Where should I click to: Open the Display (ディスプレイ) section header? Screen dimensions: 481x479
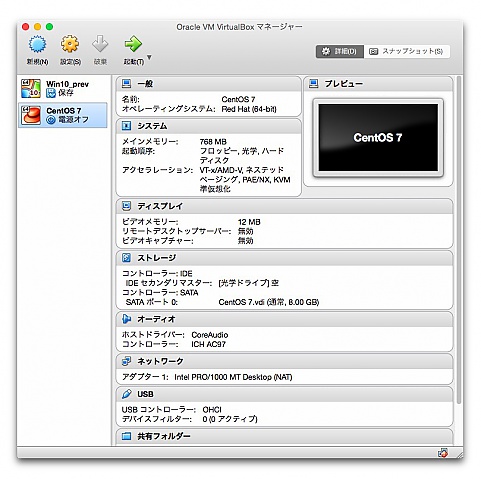point(284,206)
